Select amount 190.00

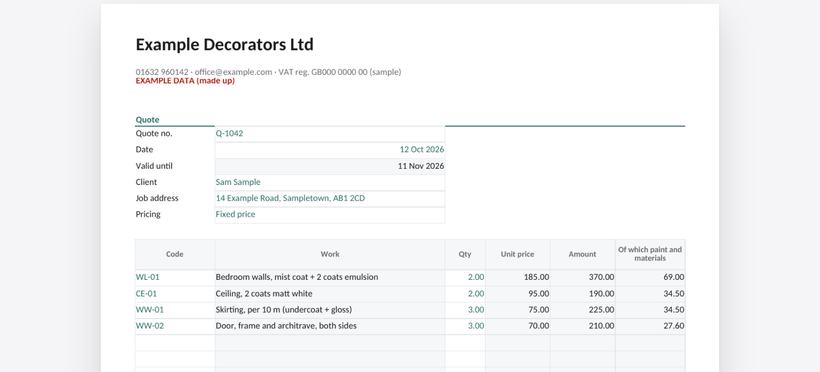point(583,294)
